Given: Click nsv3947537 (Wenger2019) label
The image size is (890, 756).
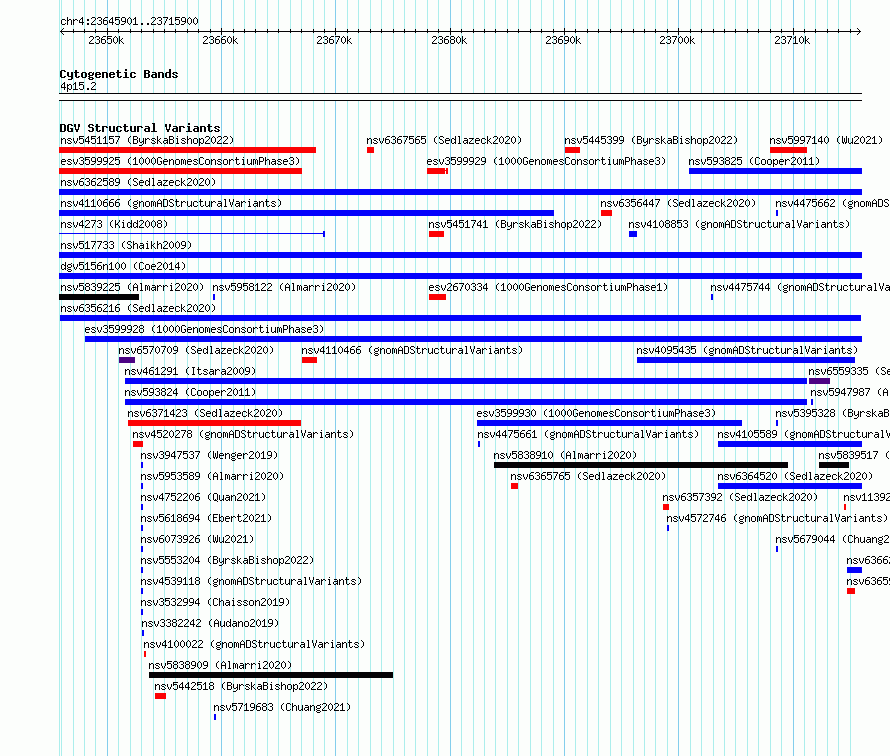Looking at the screenshot, I should (209, 455).
